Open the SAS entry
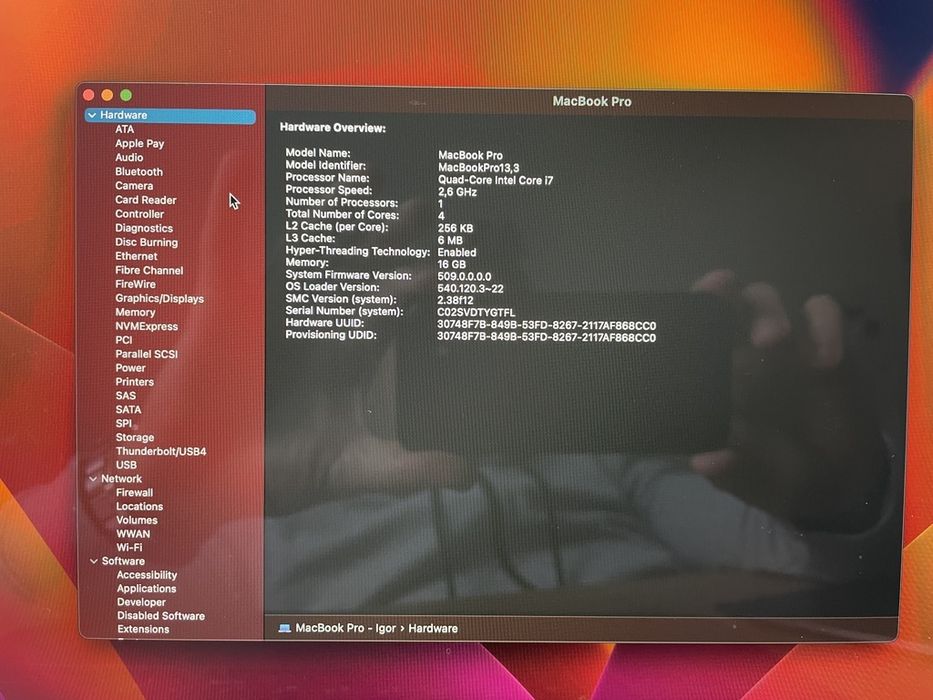The height and width of the screenshot is (700, 933). pos(126,395)
